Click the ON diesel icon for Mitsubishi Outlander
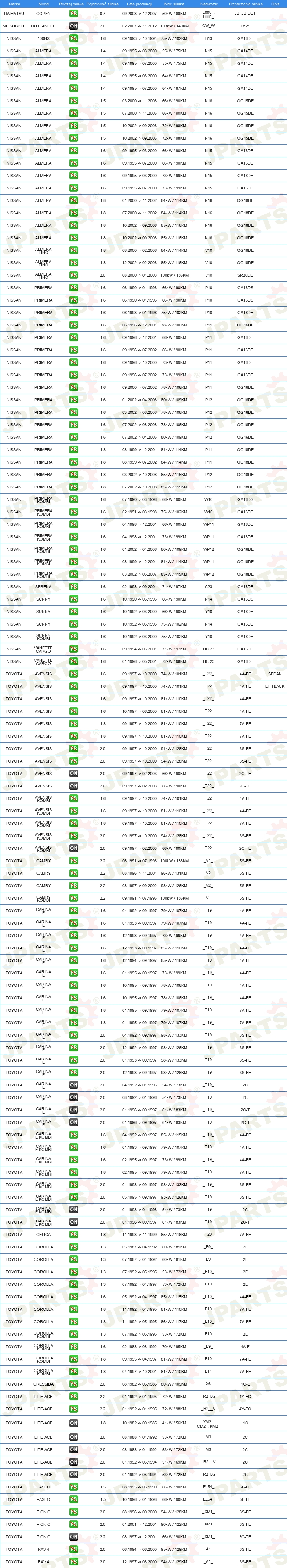287x1568 pixels. (x=73, y=26)
